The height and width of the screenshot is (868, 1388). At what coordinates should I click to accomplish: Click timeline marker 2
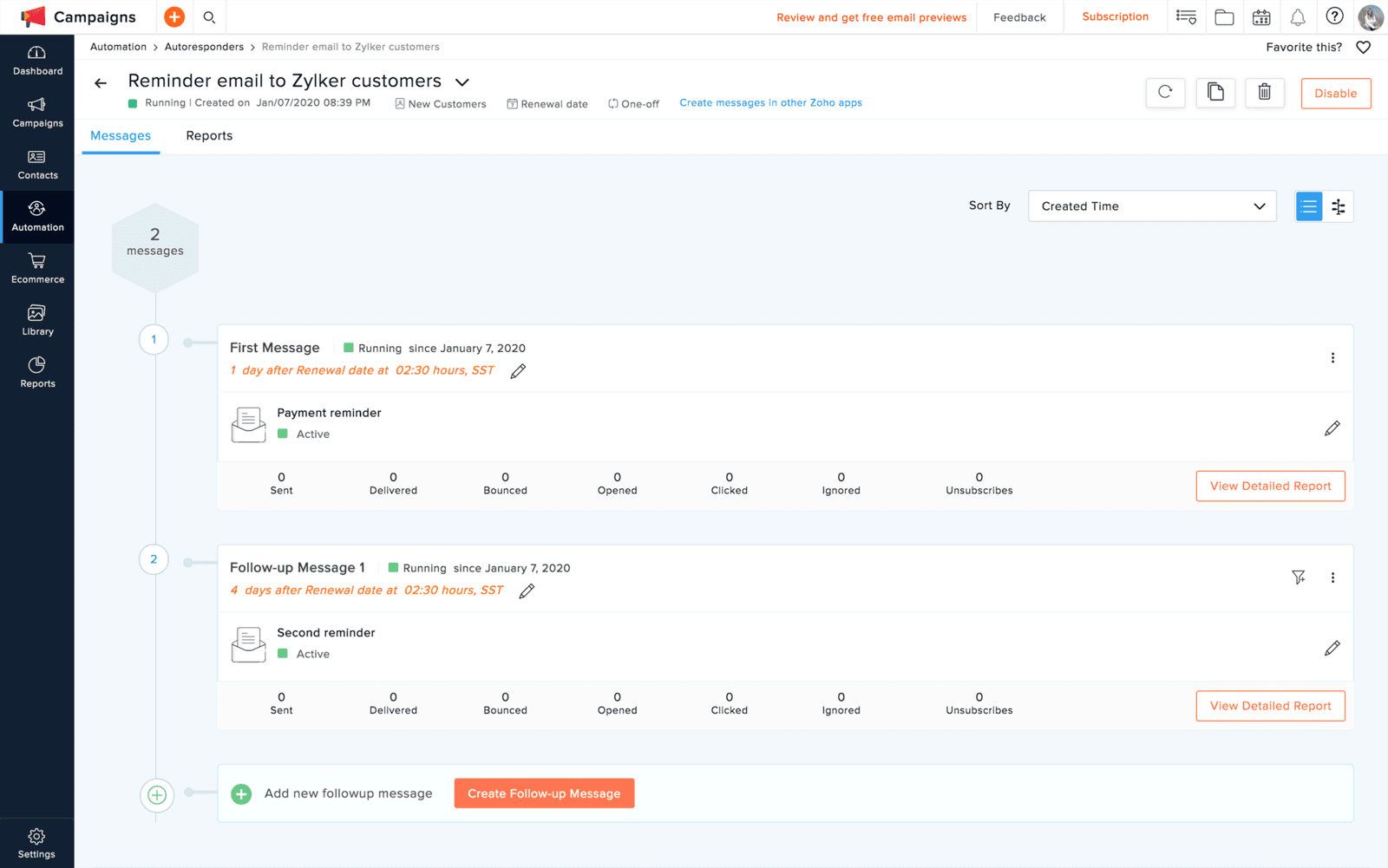coord(154,559)
